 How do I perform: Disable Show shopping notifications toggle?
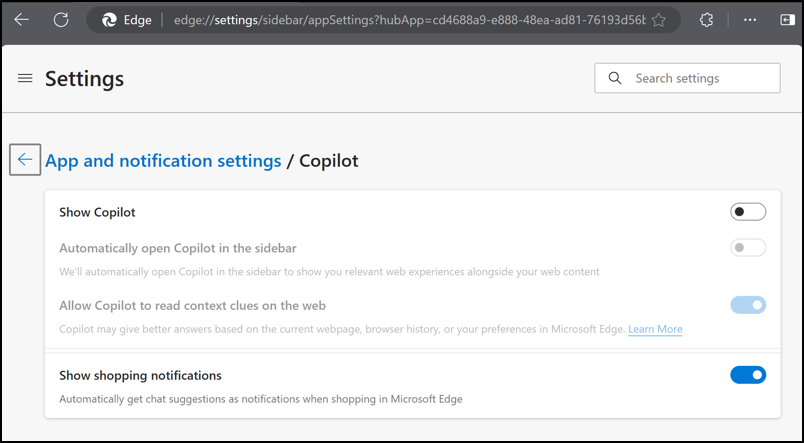coord(748,375)
